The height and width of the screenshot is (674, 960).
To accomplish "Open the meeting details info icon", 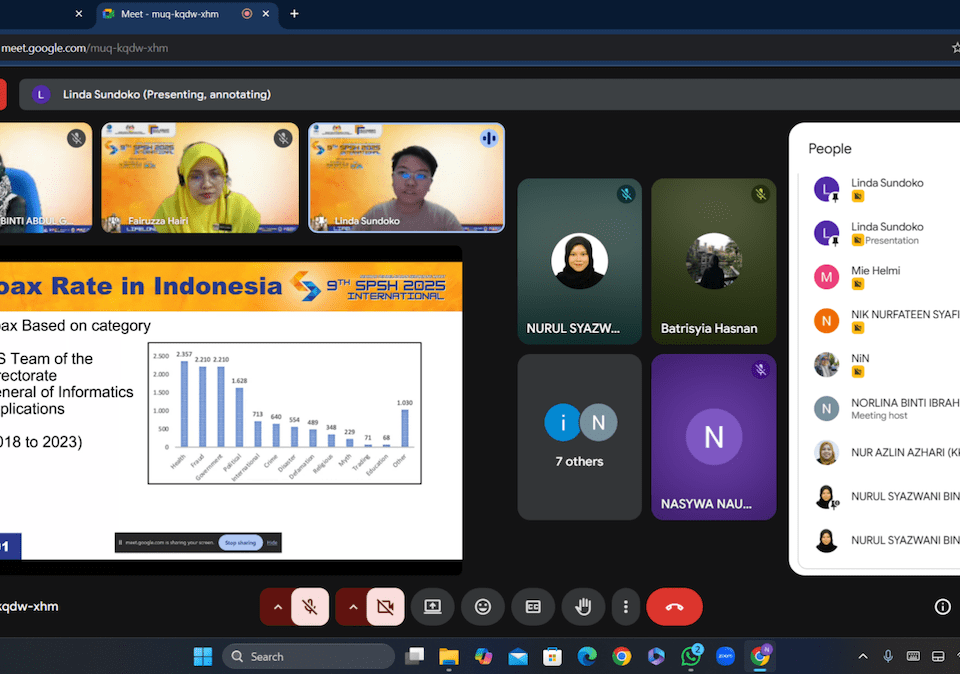I will point(942,606).
